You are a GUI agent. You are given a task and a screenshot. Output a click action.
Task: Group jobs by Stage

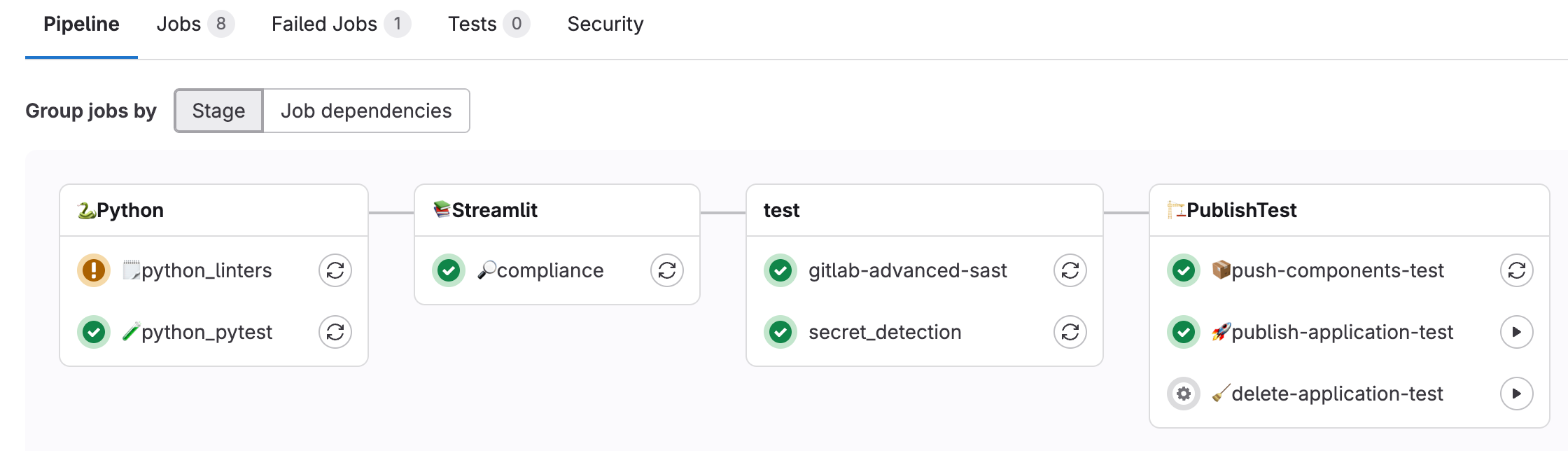tap(218, 111)
